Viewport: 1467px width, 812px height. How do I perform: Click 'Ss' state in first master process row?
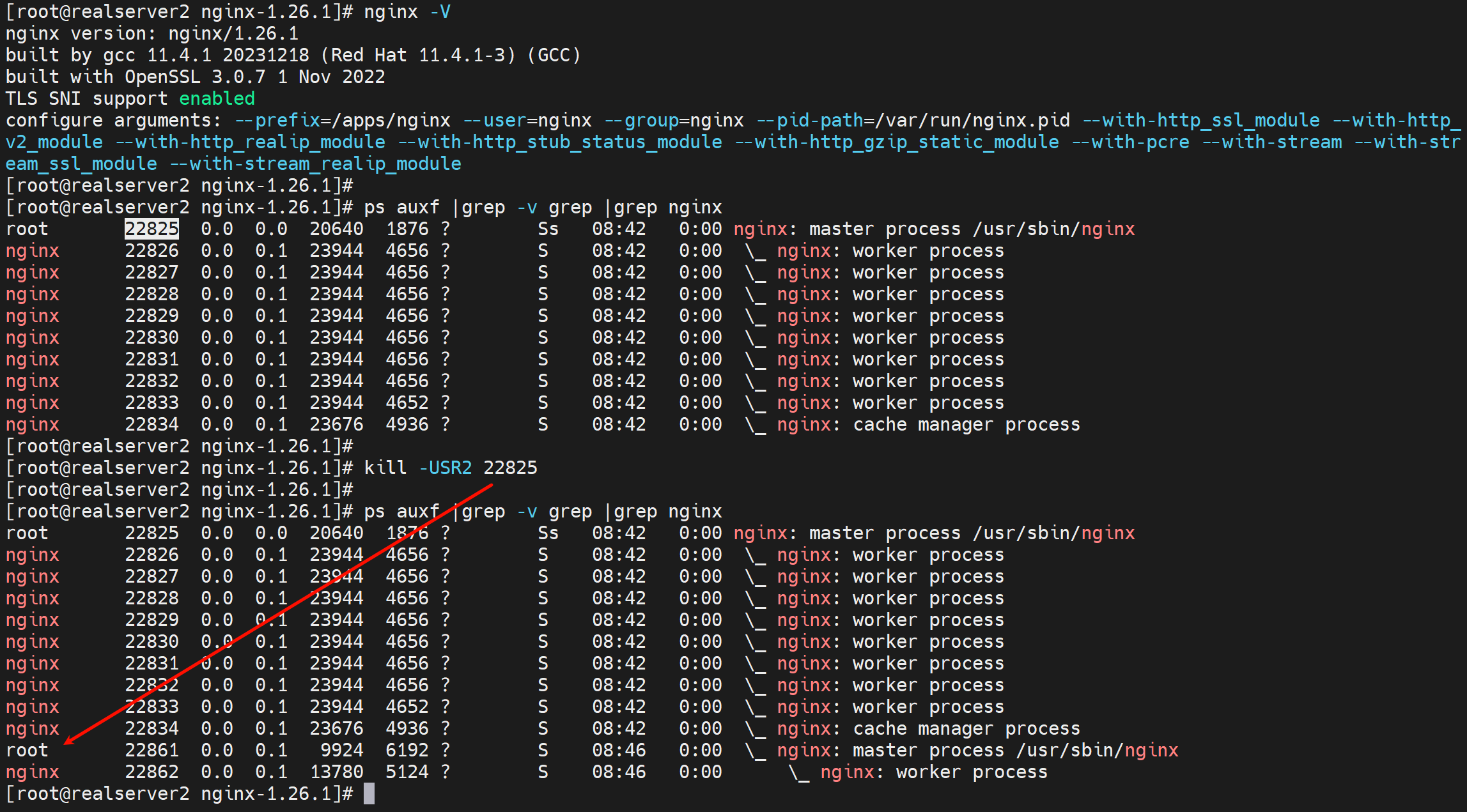[548, 229]
